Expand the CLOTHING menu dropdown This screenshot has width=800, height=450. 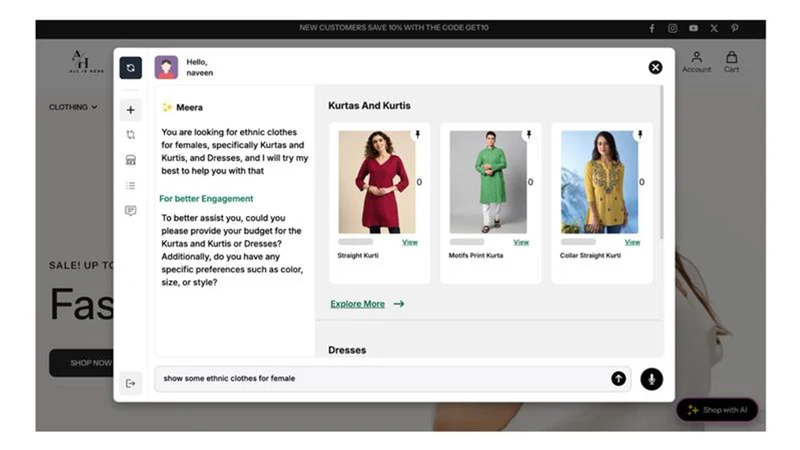(x=73, y=107)
